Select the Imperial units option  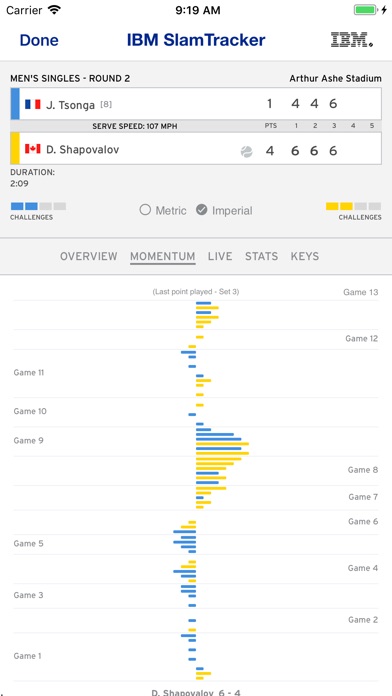click(224, 210)
